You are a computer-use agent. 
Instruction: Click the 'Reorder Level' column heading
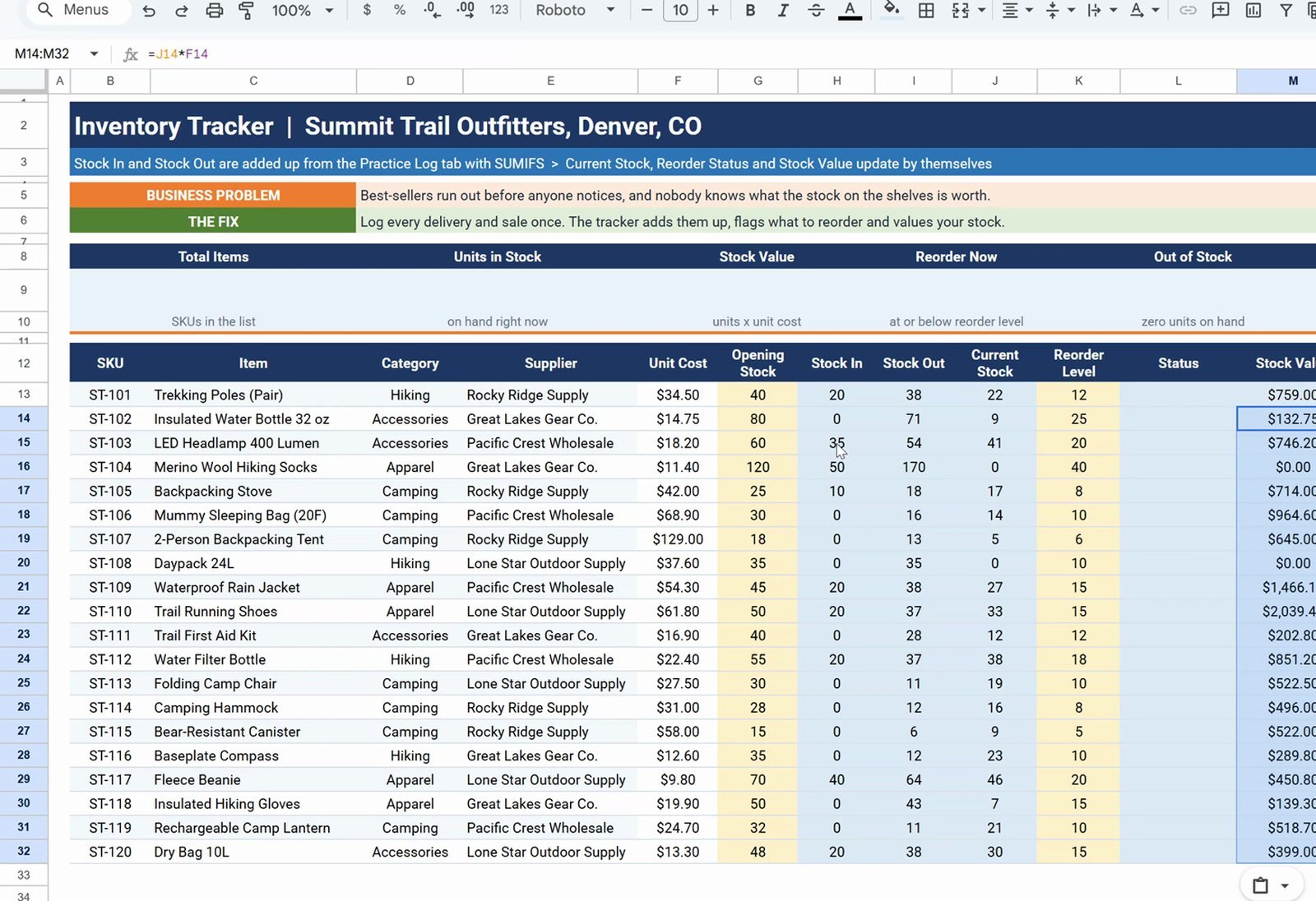click(x=1078, y=363)
